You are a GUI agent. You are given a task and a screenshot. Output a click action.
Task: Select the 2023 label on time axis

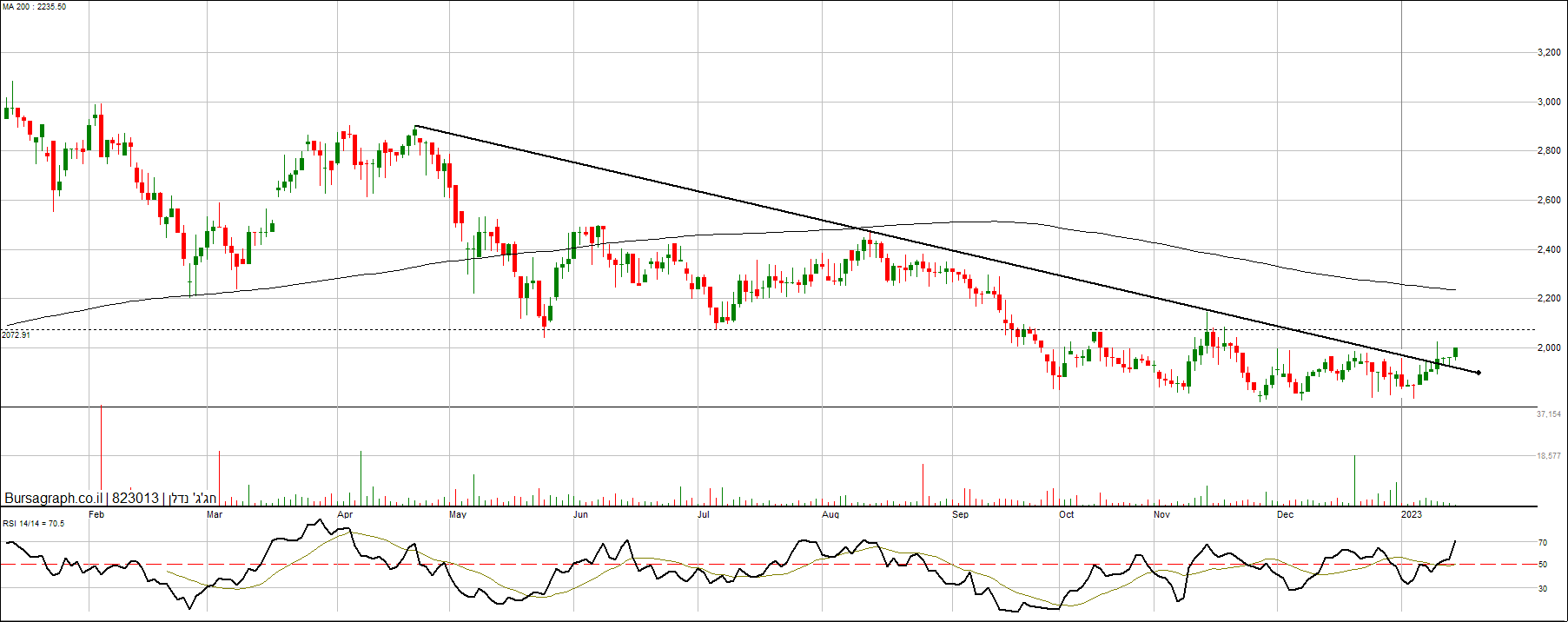tap(1412, 515)
